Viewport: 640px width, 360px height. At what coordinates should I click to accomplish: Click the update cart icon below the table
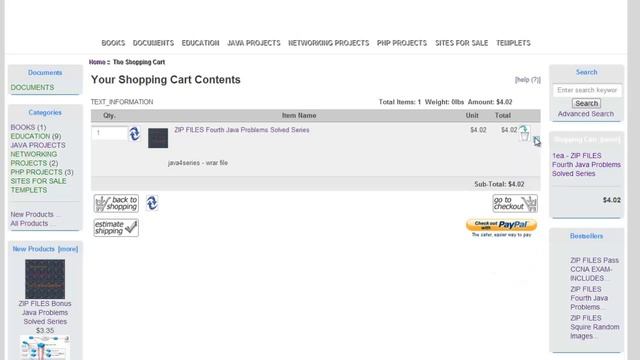click(x=152, y=203)
